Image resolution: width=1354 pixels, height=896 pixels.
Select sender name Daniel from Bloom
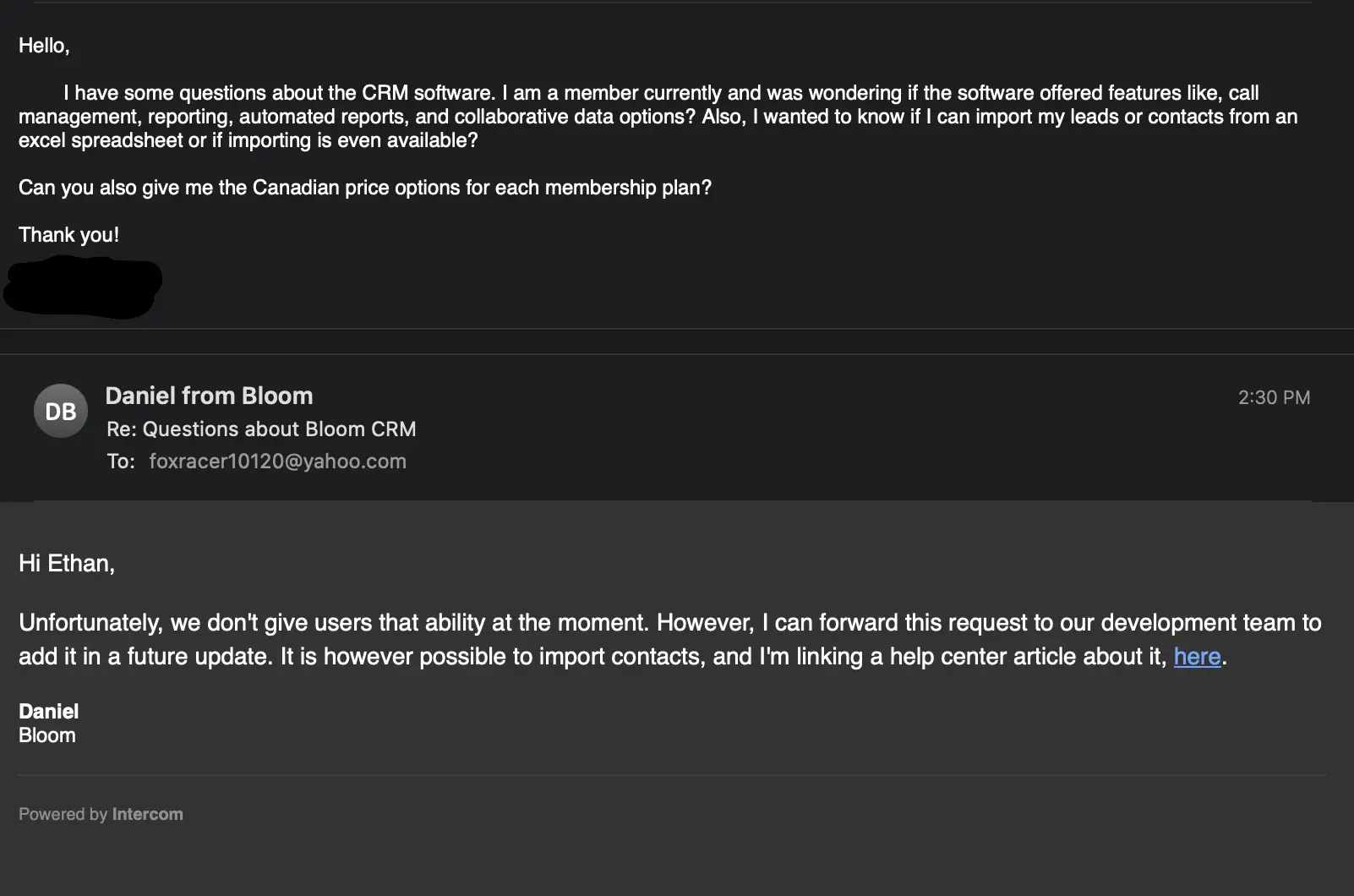coord(209,396)
